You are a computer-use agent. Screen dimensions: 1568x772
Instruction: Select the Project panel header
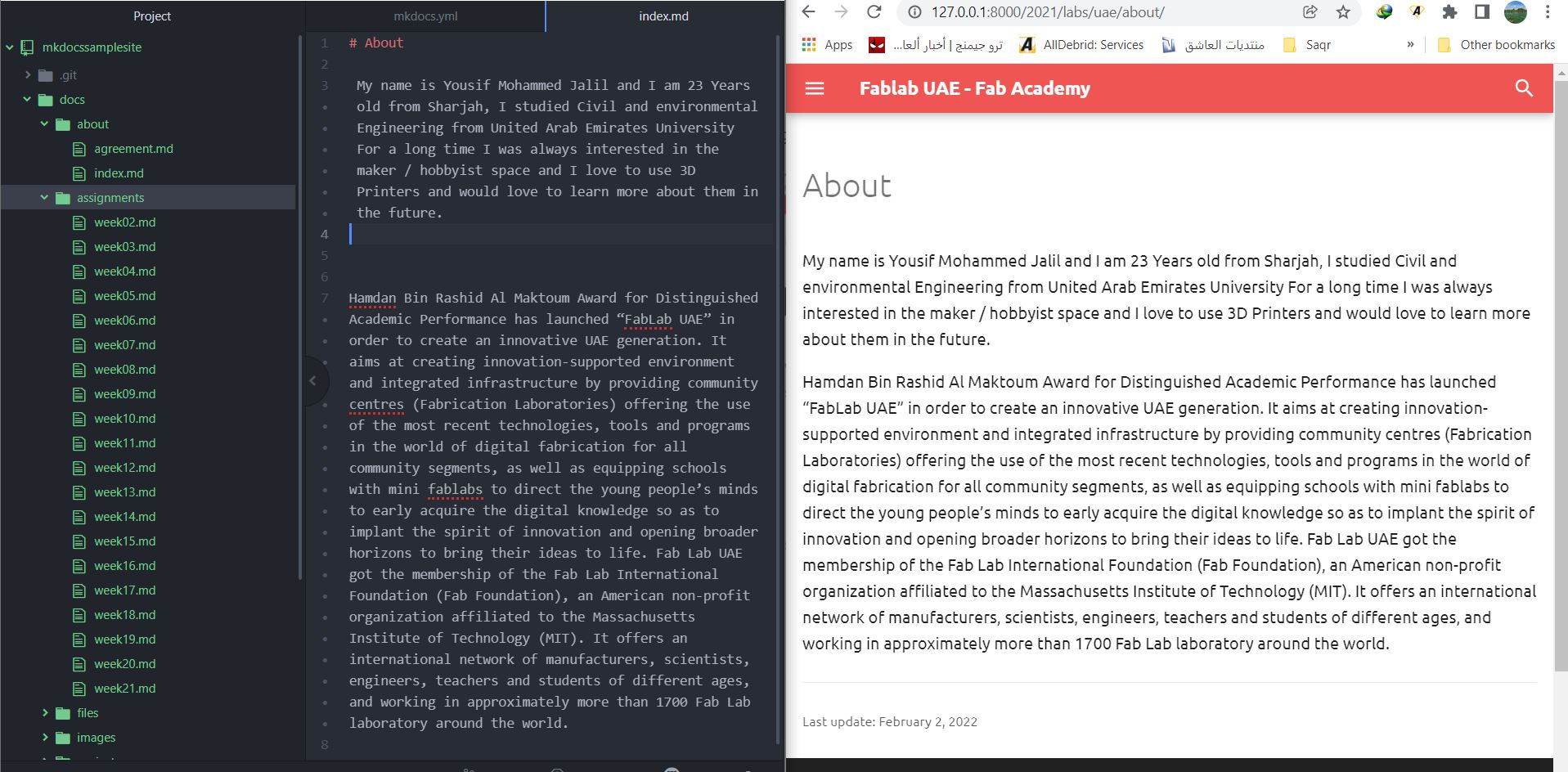[x=152, y=16]
